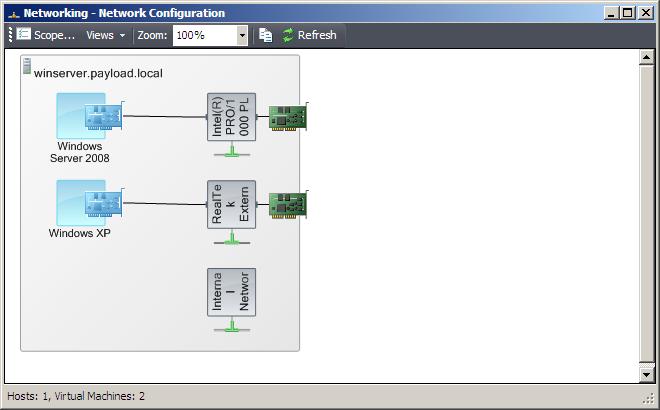This screenshot has height=410, width=660.
Task: Click the vertical scrollbar up arrow
Action: click(646, 57)
